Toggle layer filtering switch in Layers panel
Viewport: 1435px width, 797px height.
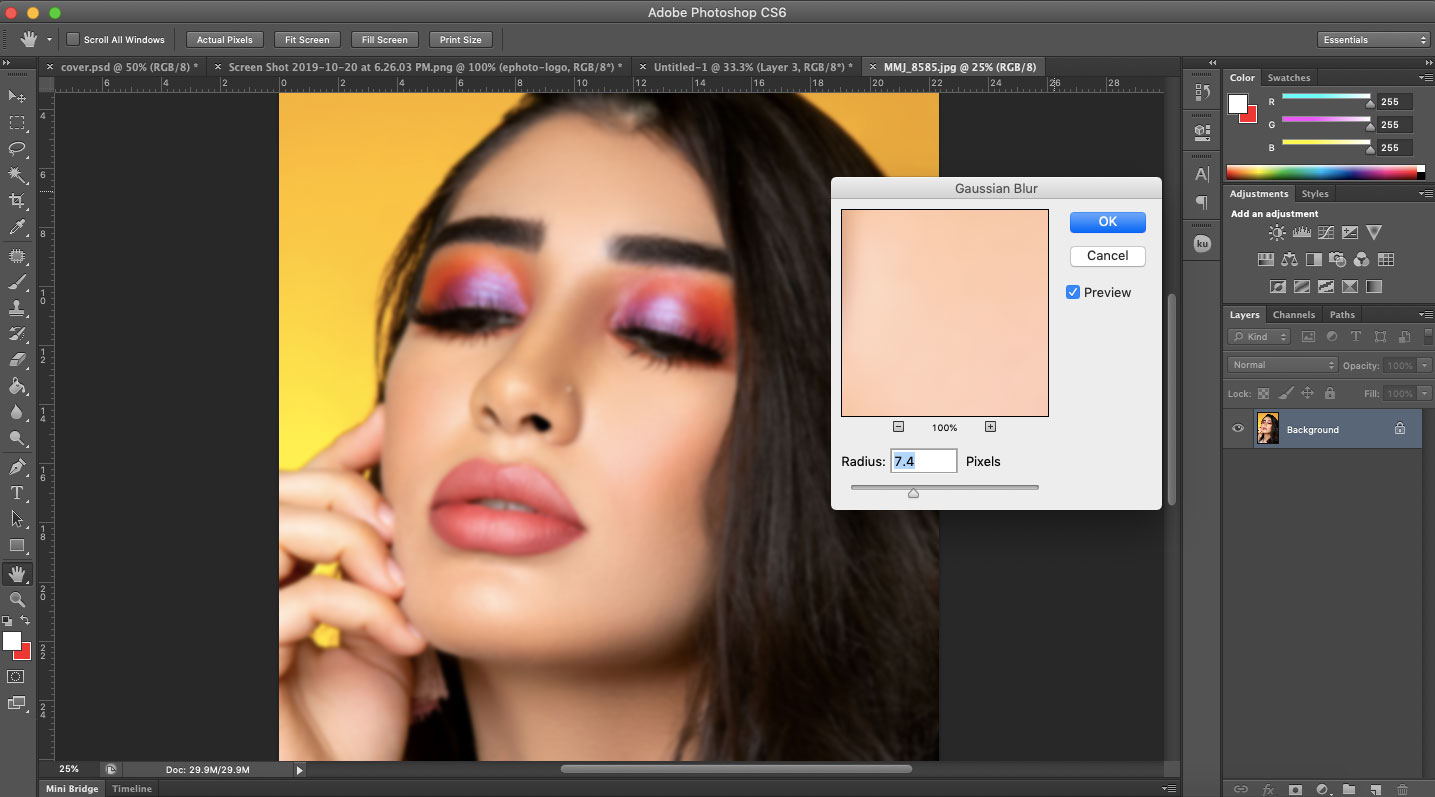(x=1429, y=337)
